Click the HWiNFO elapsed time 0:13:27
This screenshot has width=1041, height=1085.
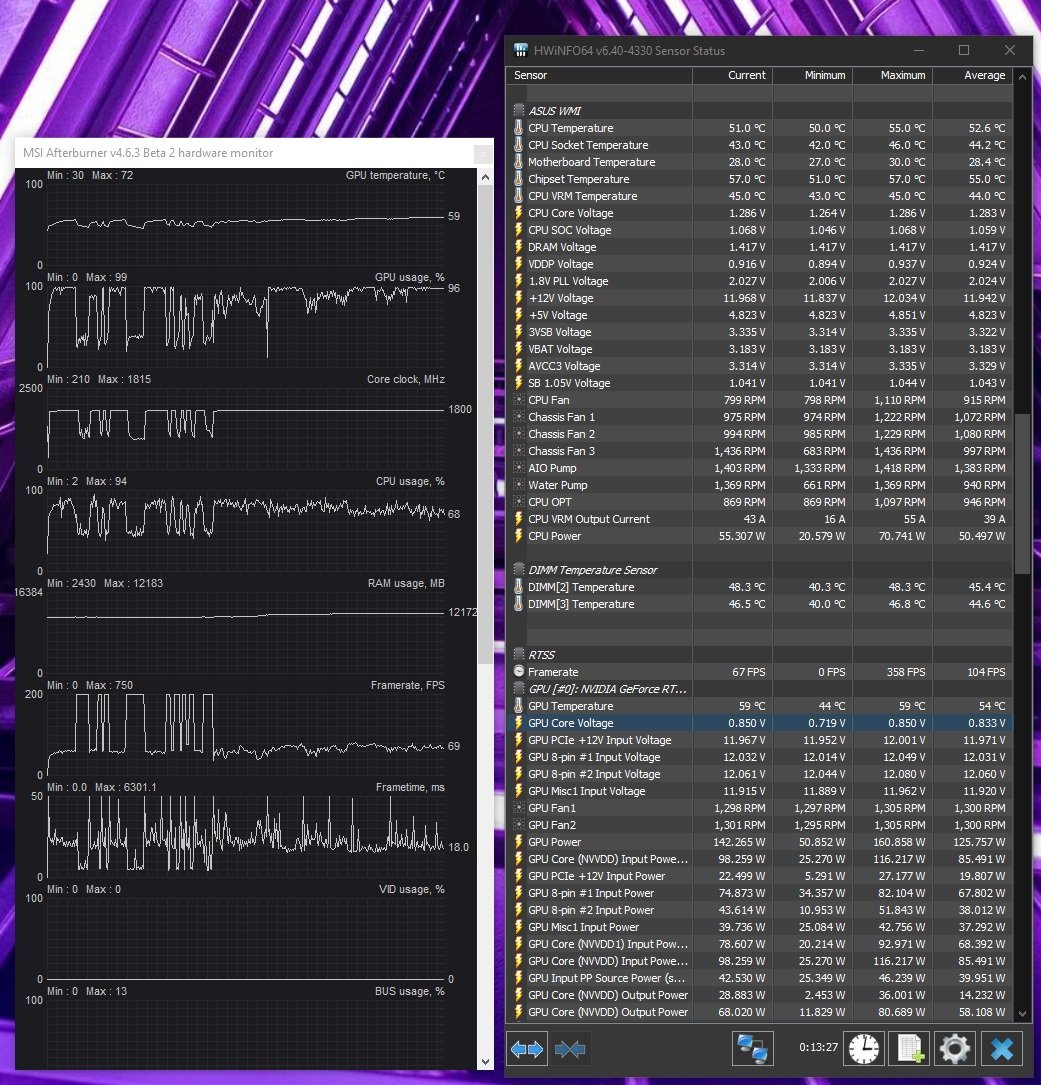point(818,1047)
